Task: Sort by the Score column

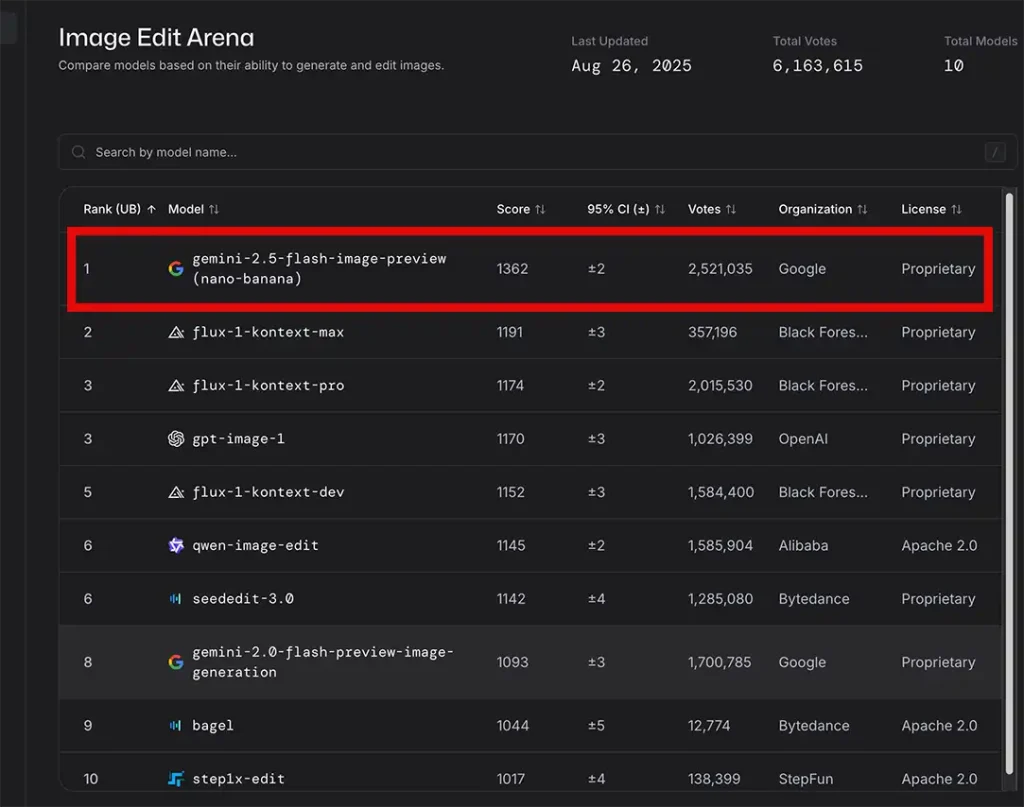Action: (x=540, y=209)
